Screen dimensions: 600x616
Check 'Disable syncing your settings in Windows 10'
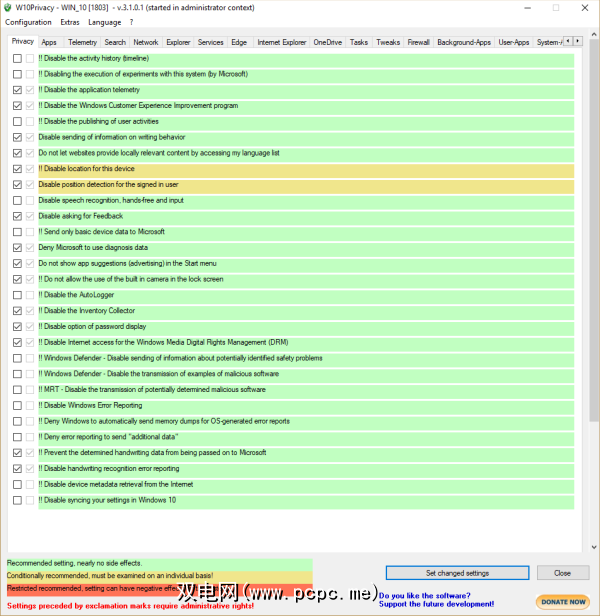point(17,500)
